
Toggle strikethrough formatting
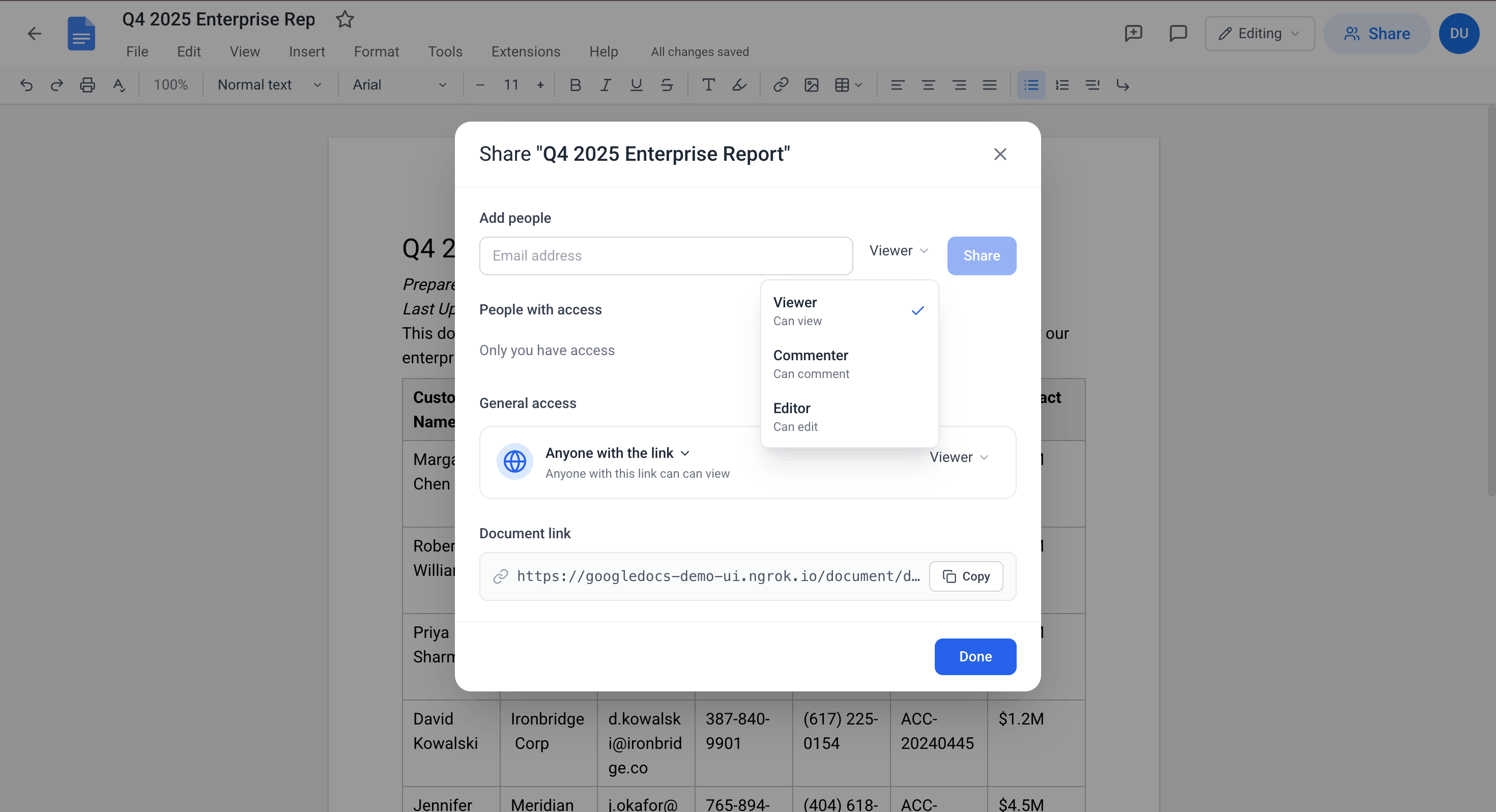click(x=667, y=85)
